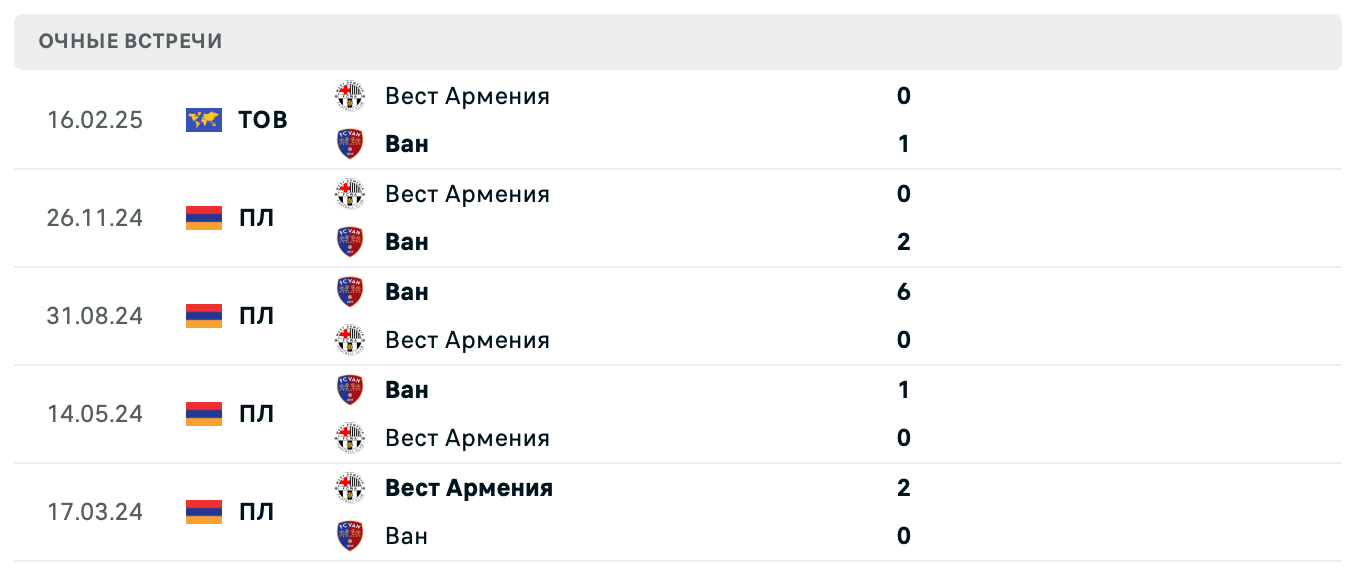Click the FC Van badge in the 17.03.24 match
Viewport: 1356px width, 580px height.
[348, 536]
